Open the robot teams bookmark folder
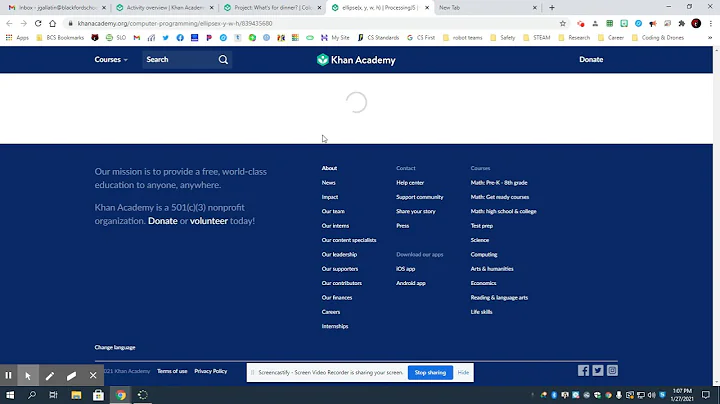The height and width of the screenshot is (404, 720). pyautogui.click(x=462, y=38)
